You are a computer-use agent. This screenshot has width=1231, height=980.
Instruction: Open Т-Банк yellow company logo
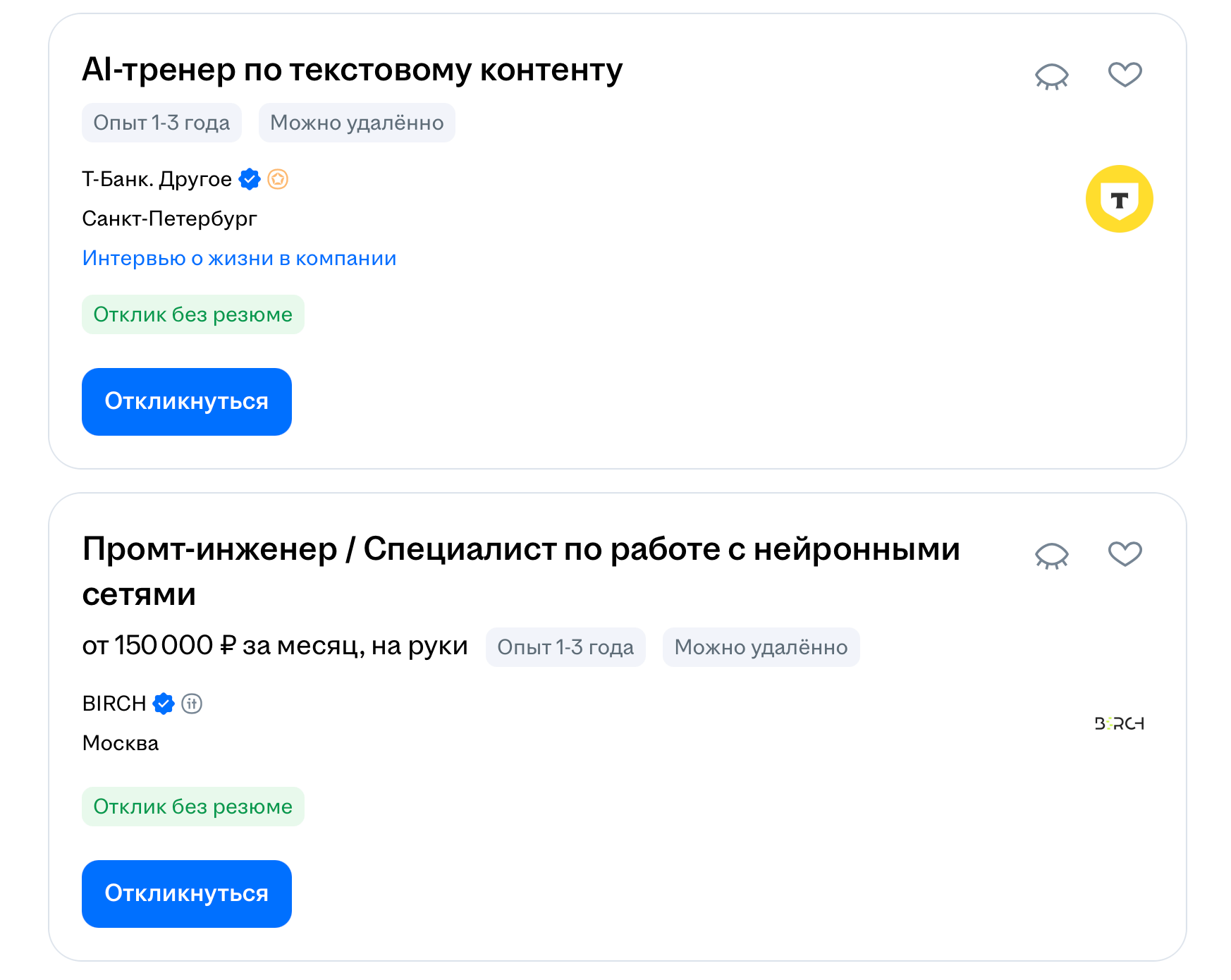1119,199
